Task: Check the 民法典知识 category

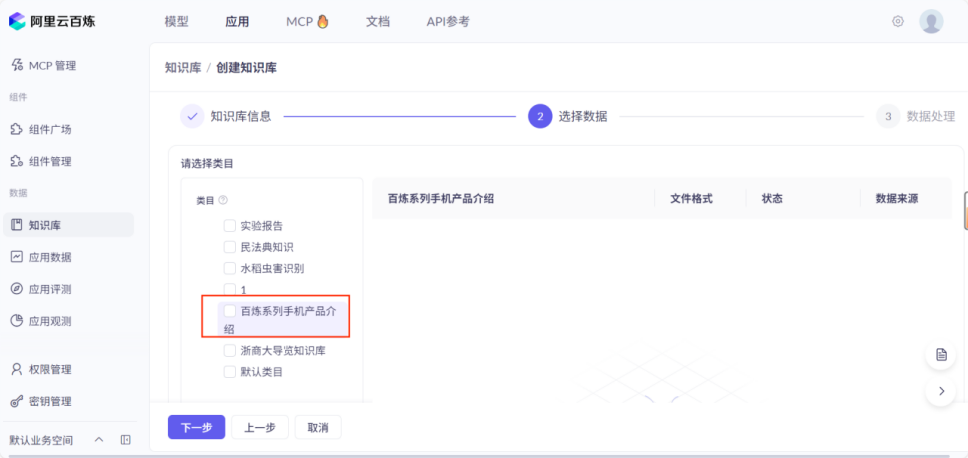Action: (230, 248)
